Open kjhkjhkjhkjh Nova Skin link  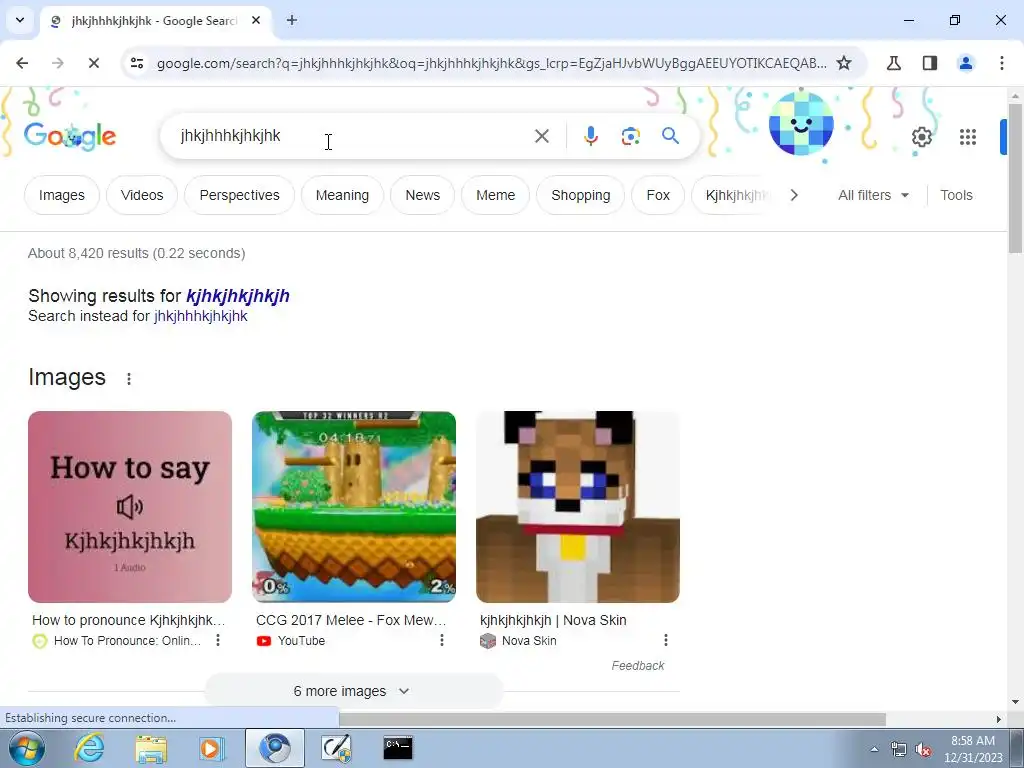(553, 620)
